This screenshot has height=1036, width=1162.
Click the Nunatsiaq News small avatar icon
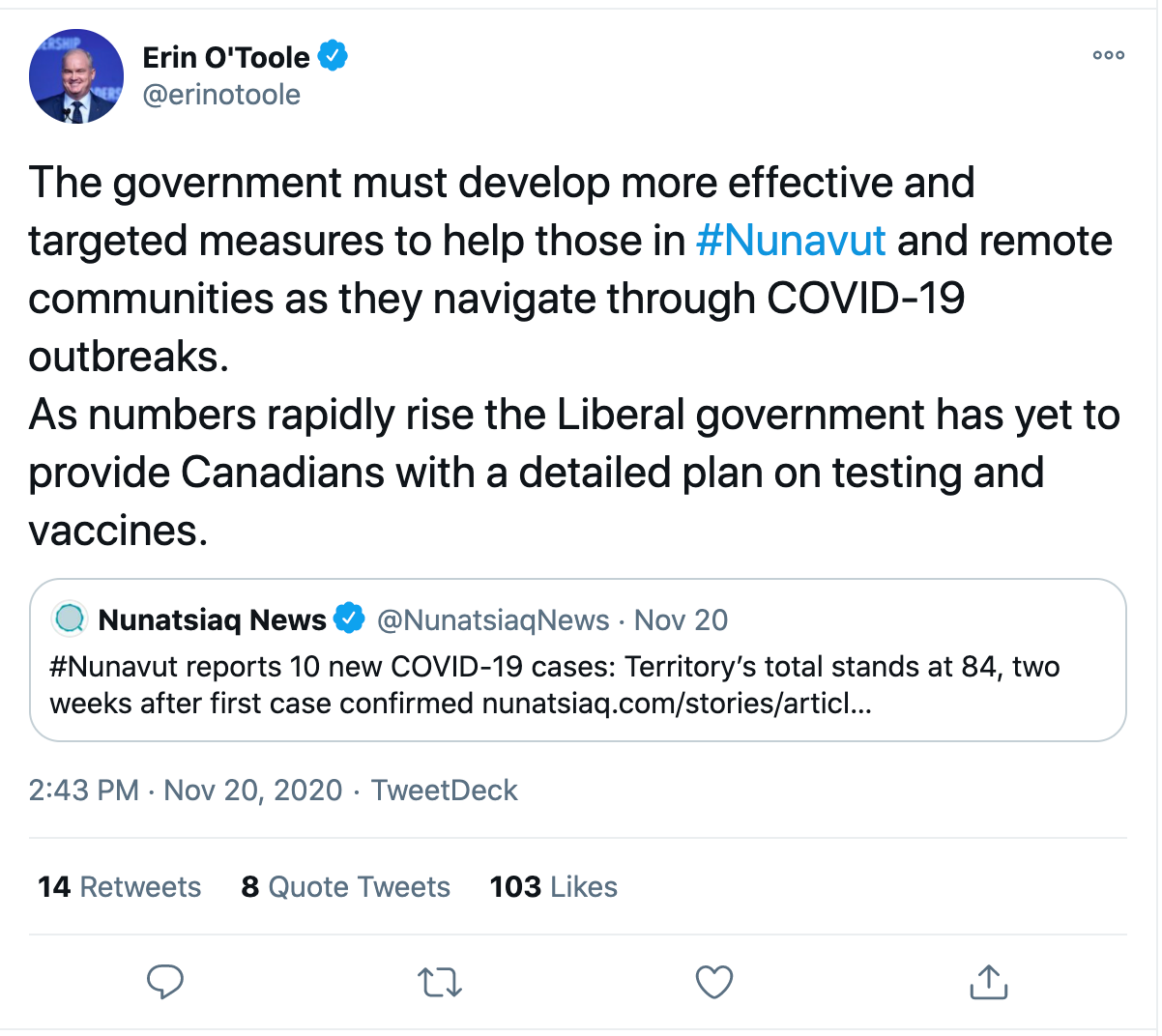tap(70, 619)
